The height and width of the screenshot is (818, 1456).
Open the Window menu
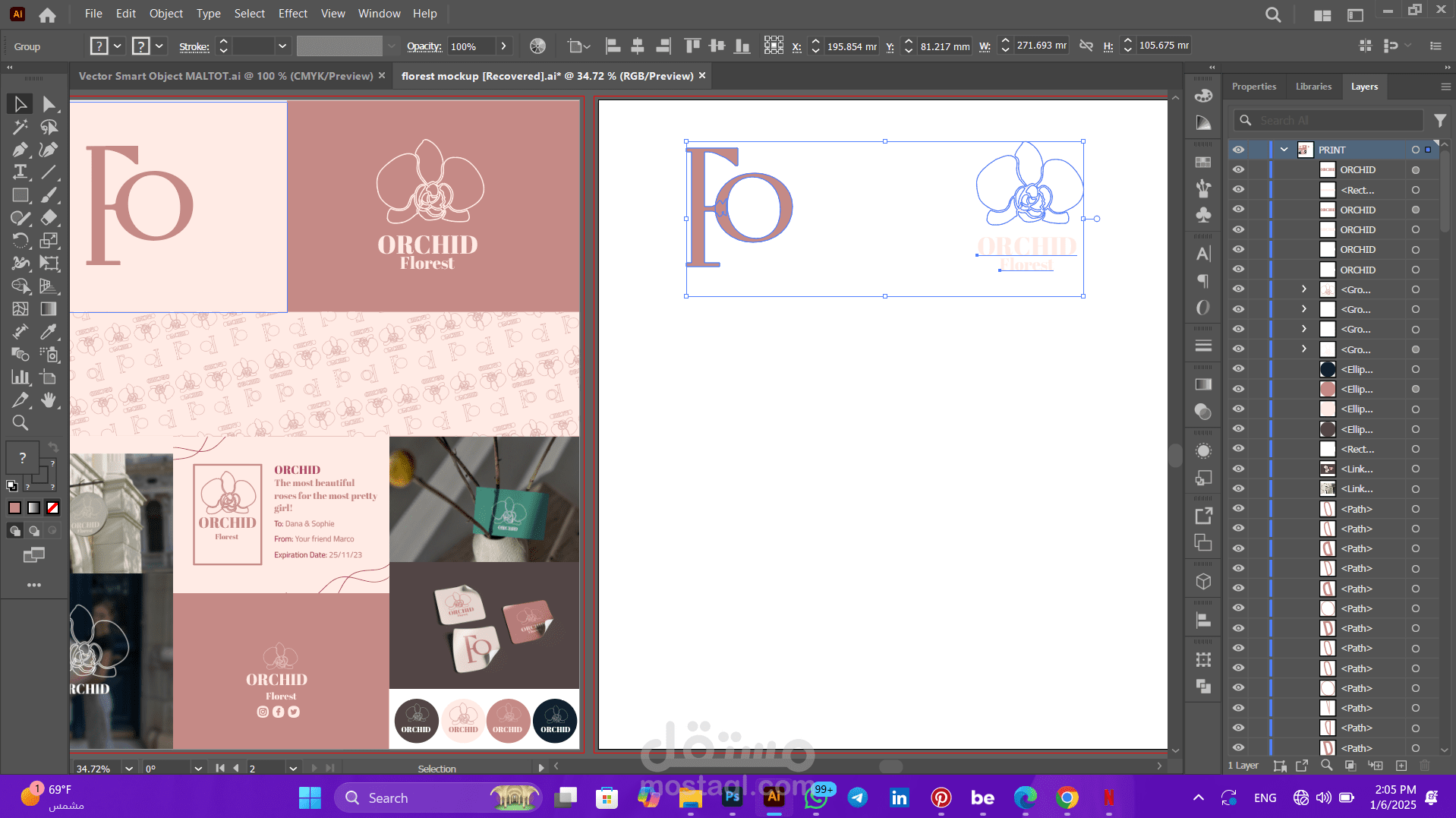point(379,14)
